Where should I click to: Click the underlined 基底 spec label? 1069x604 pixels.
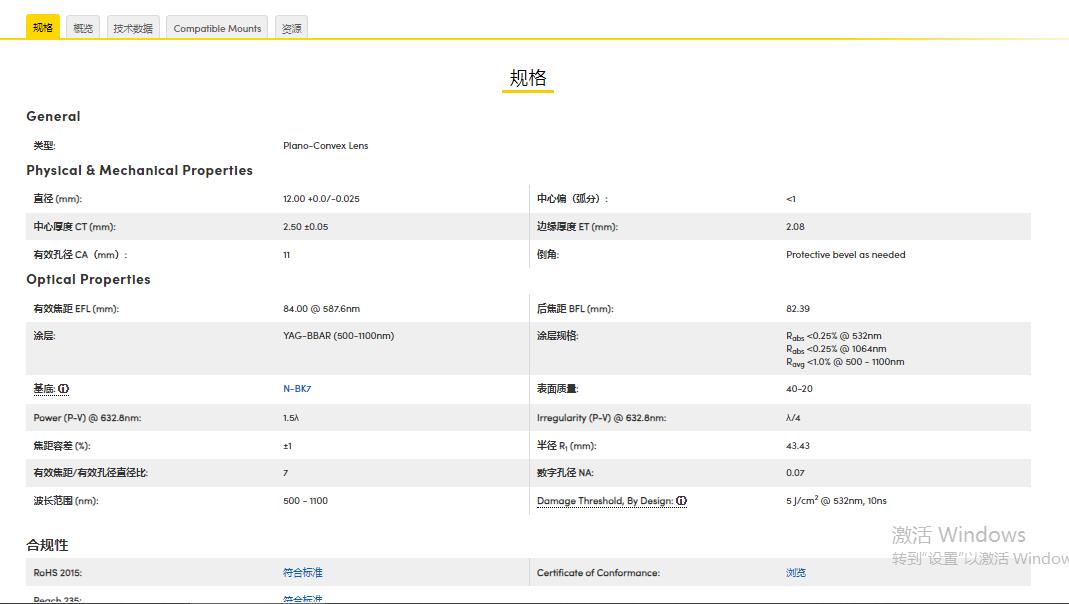tap(45, 388)
